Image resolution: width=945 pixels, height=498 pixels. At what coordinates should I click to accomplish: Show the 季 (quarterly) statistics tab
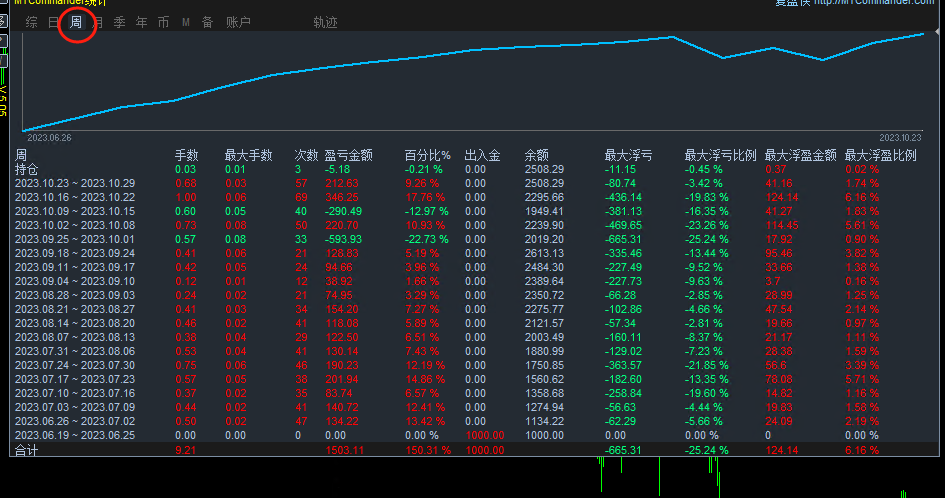point(120,22)
